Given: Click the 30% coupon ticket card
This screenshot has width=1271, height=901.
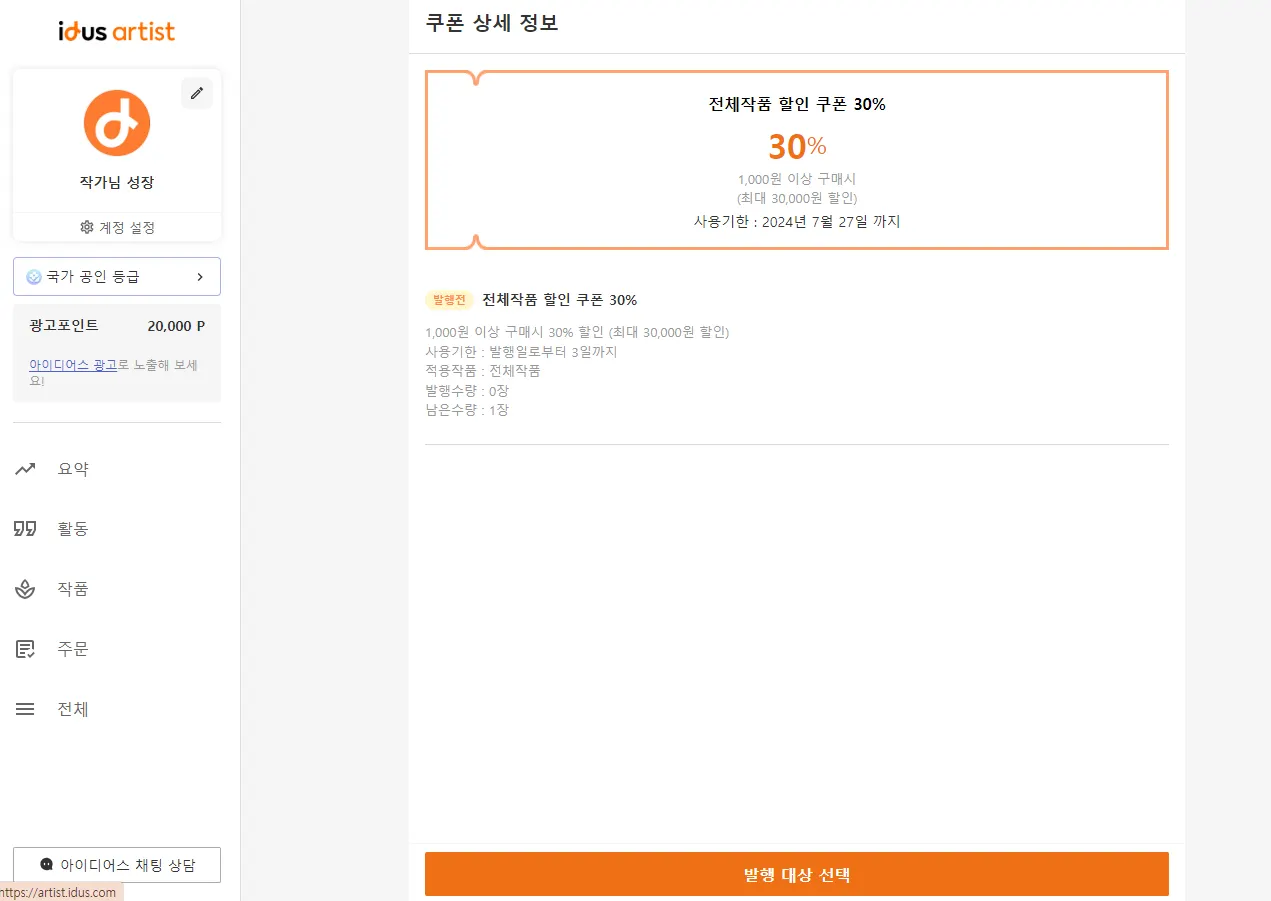Looking at the screenshot, I should click(796, 160).
